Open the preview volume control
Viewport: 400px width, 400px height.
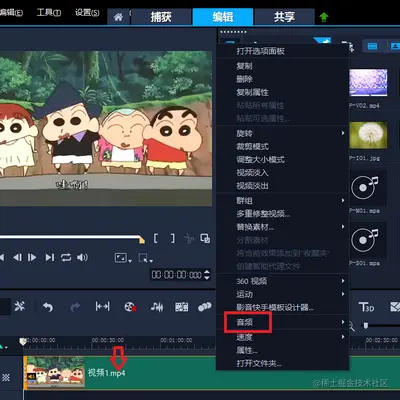[x=82, y=257]
